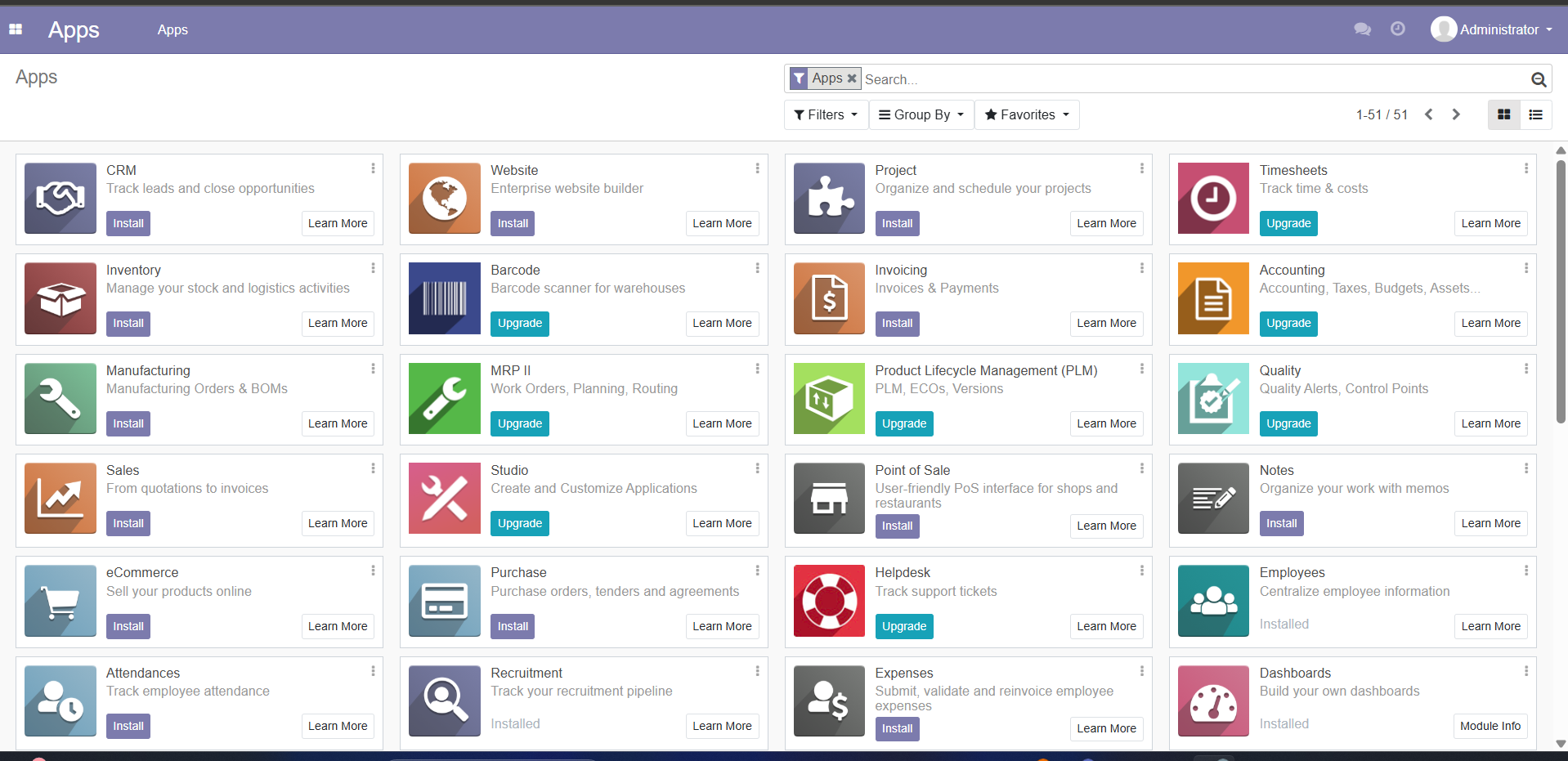The height and width of the screenshot is (761, 1568).
Task: Click the Helpdesk lifebuoy app icon
Action: [829, 601]
